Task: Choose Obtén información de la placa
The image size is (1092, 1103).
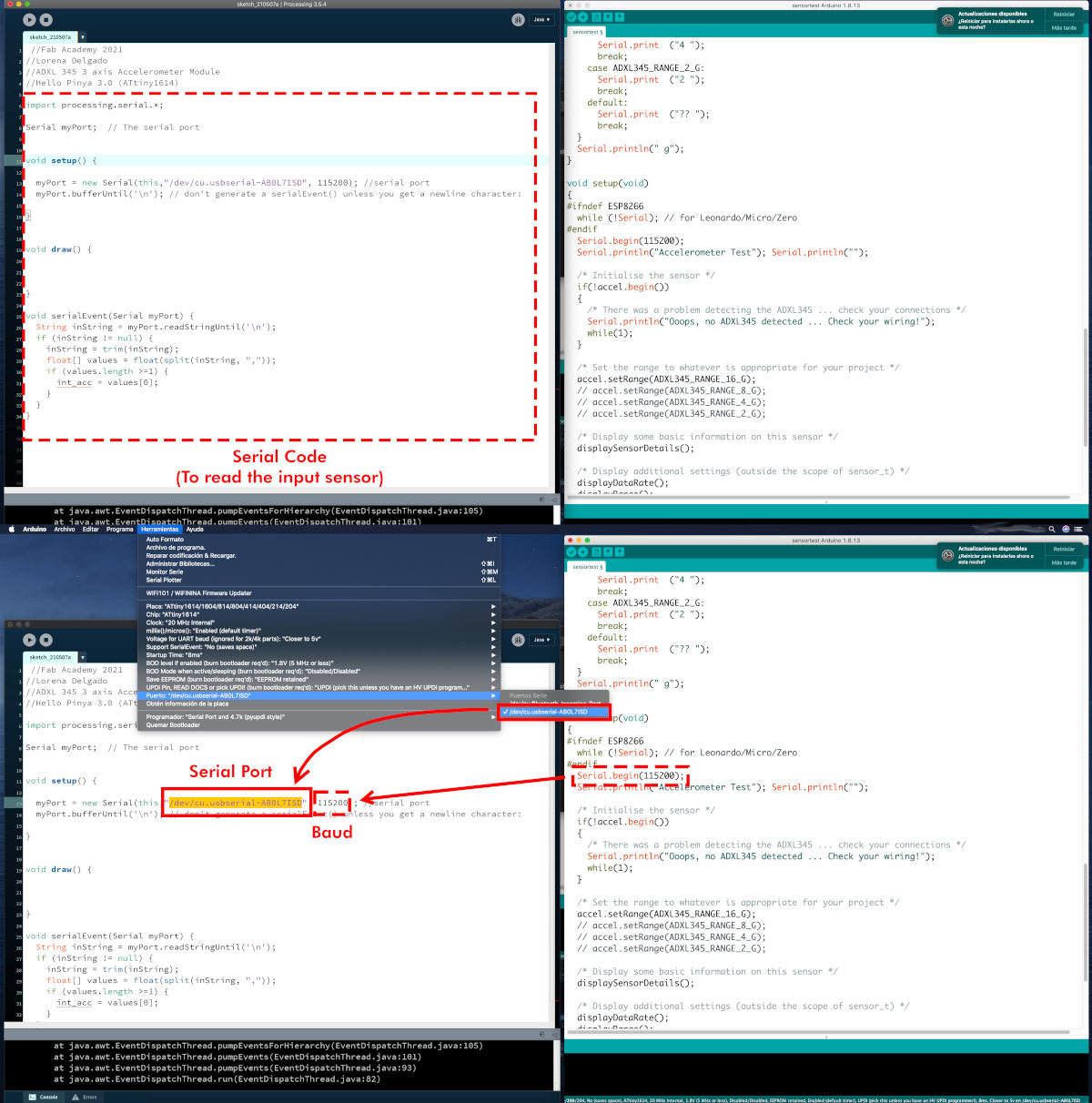Action: click(320, 704)
